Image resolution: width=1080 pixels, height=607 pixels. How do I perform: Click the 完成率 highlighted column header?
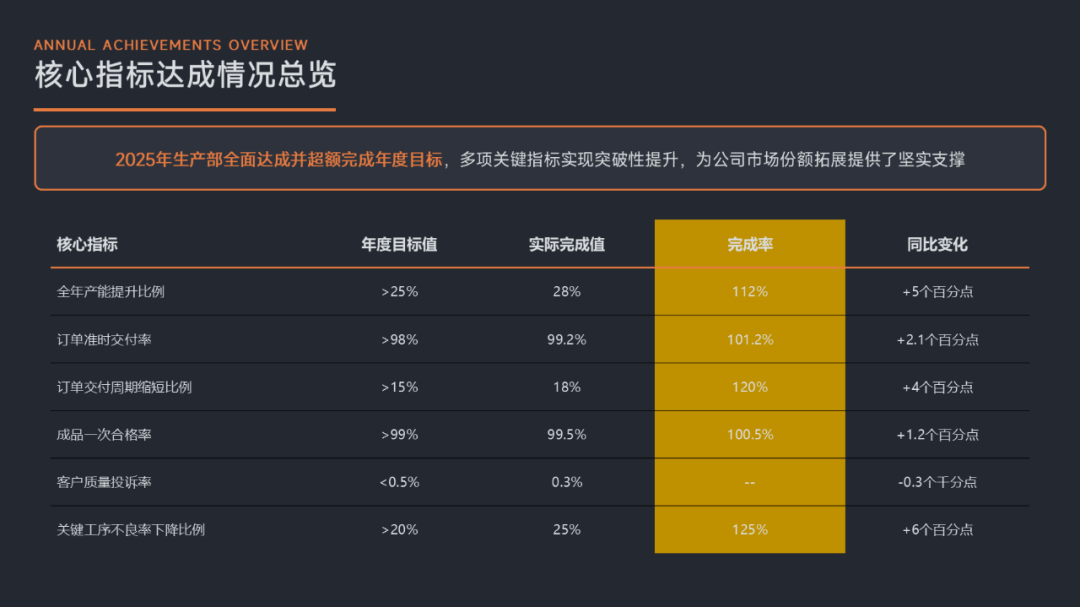(x=749, y=245)
